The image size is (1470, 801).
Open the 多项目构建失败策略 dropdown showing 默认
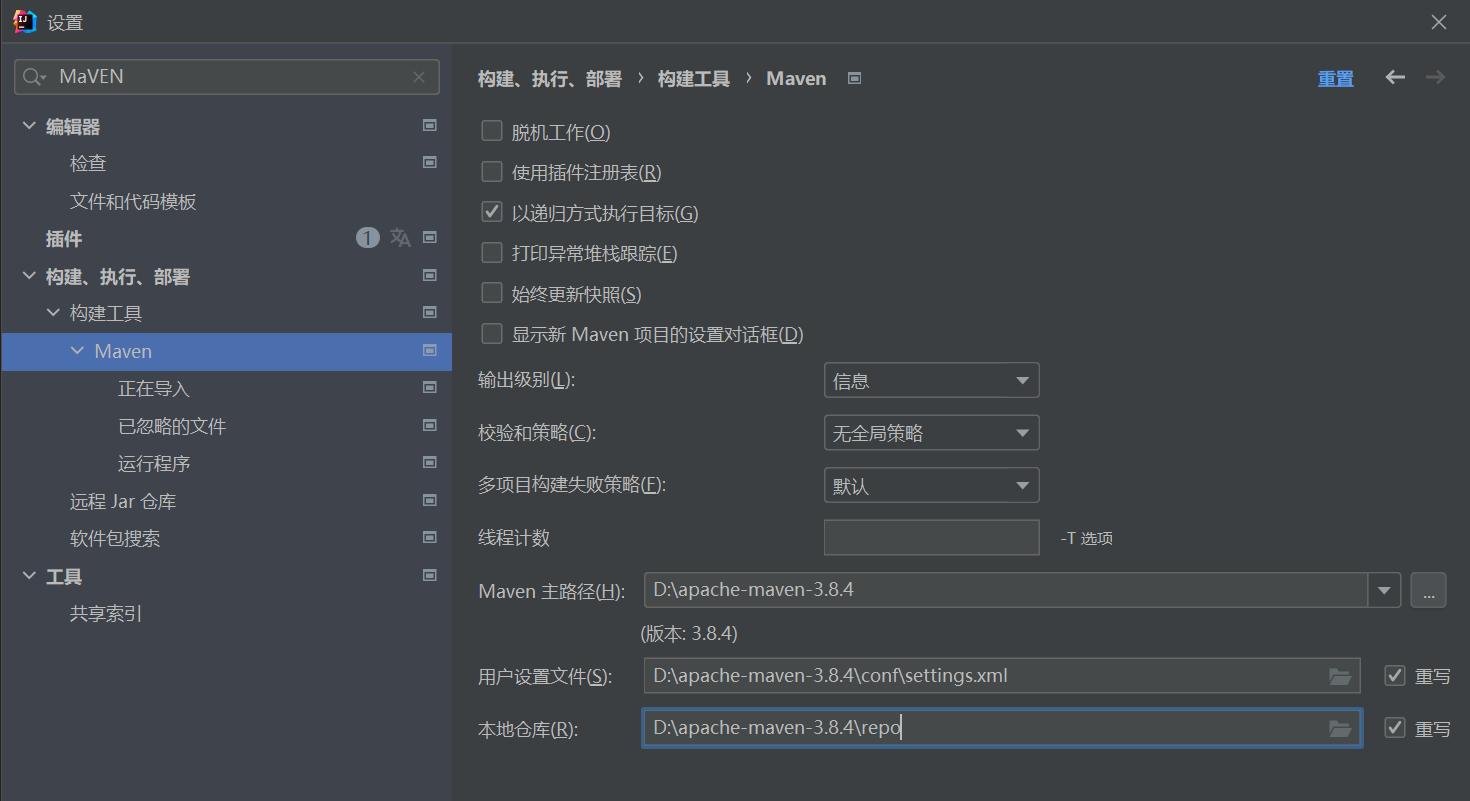(931, 486)
